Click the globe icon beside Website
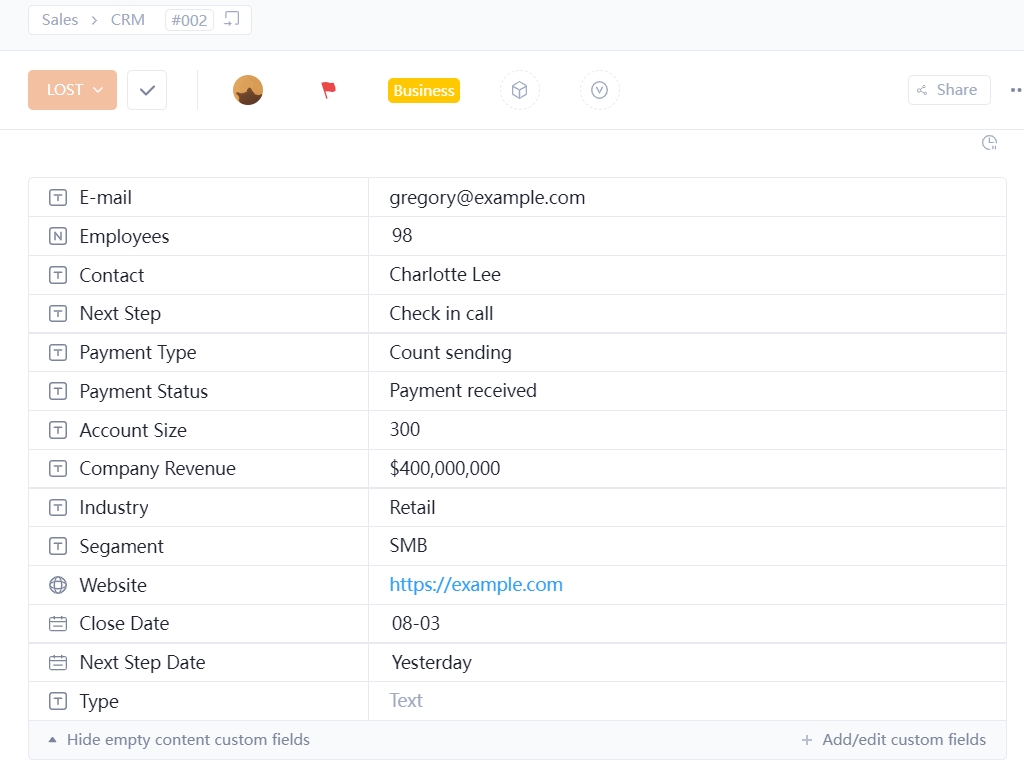 (x=58, y=585)
